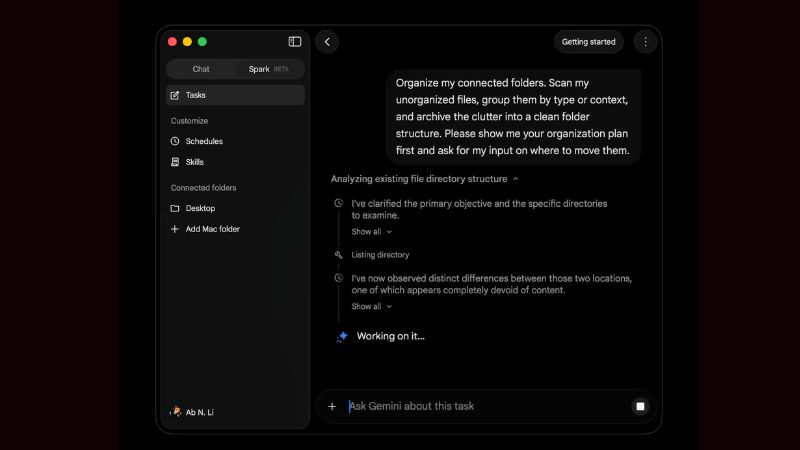The width and height of the screenshot is (800, 450).
Task: Click the sparkle icon next to Working on it
Action: click(x=342, y=336)
